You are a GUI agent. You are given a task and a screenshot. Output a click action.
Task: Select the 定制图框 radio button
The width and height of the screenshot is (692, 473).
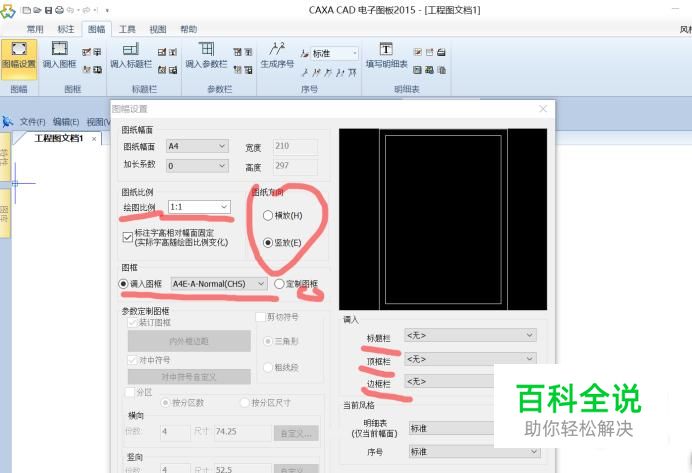[279, 284]
